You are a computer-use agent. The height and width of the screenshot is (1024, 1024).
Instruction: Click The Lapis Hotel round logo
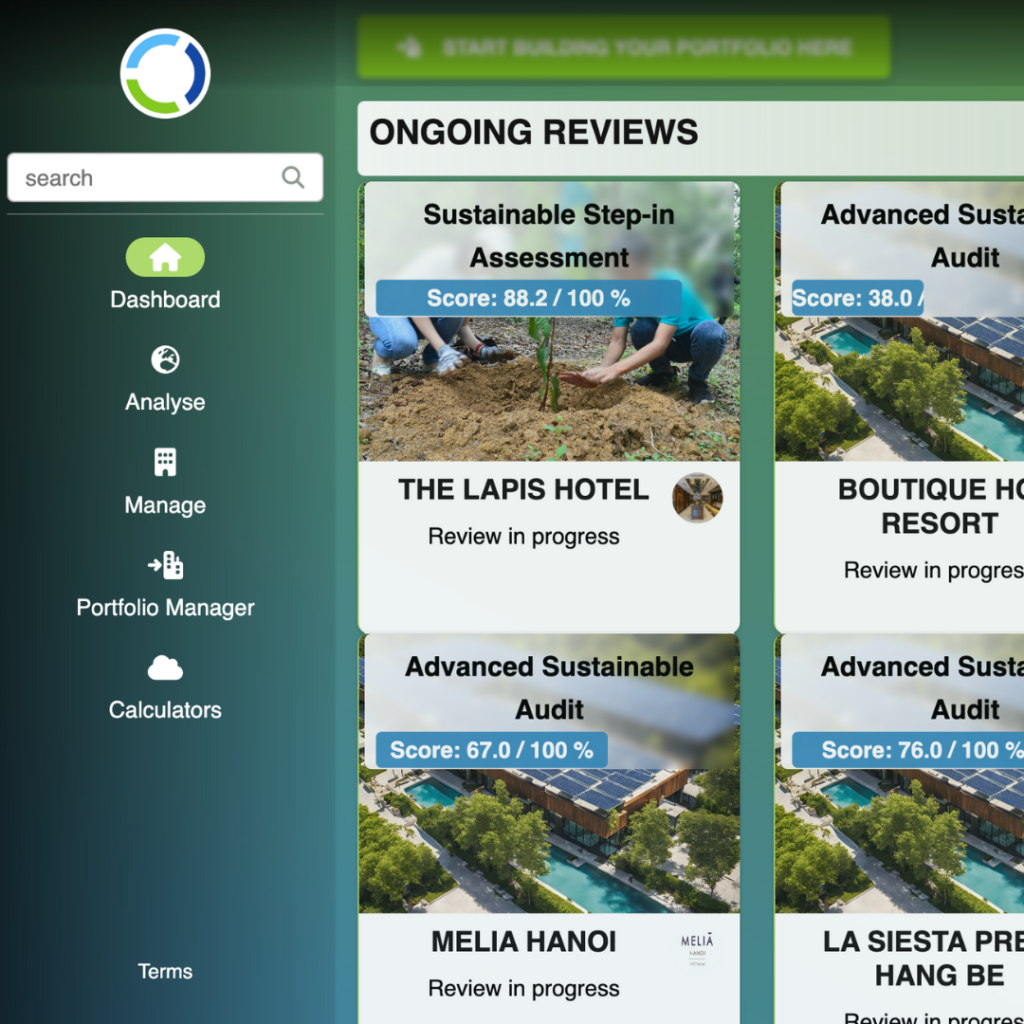click(x=697, y=497)
